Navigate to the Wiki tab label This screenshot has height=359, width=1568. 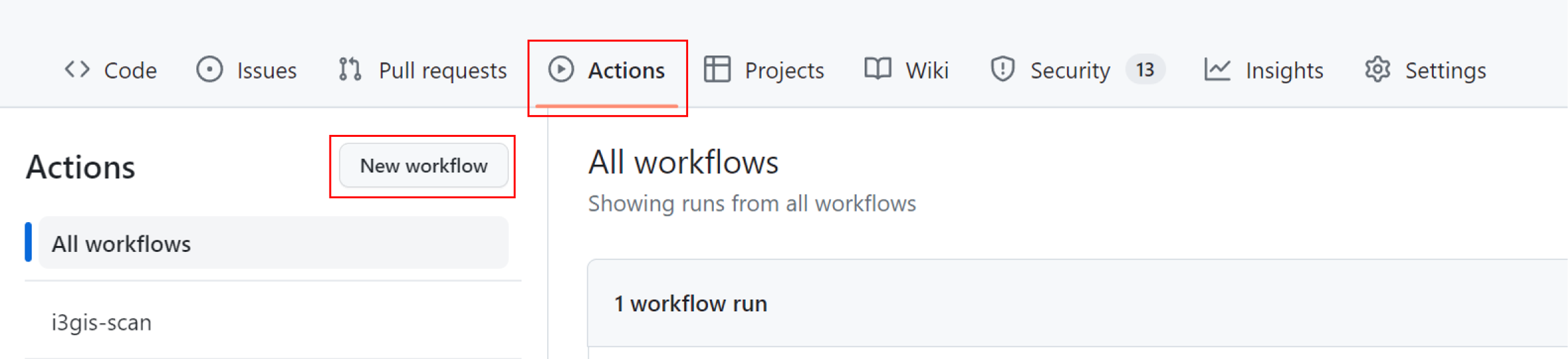tap(927, 71)
